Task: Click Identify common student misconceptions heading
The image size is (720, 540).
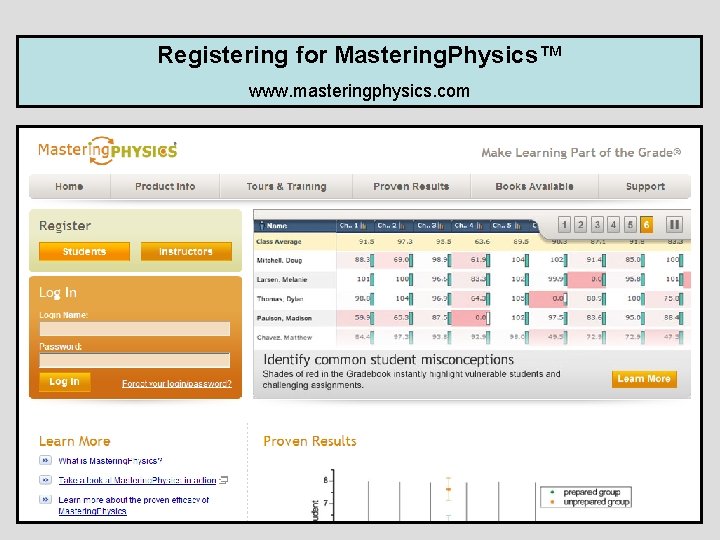Action: (x=388, y=360)
